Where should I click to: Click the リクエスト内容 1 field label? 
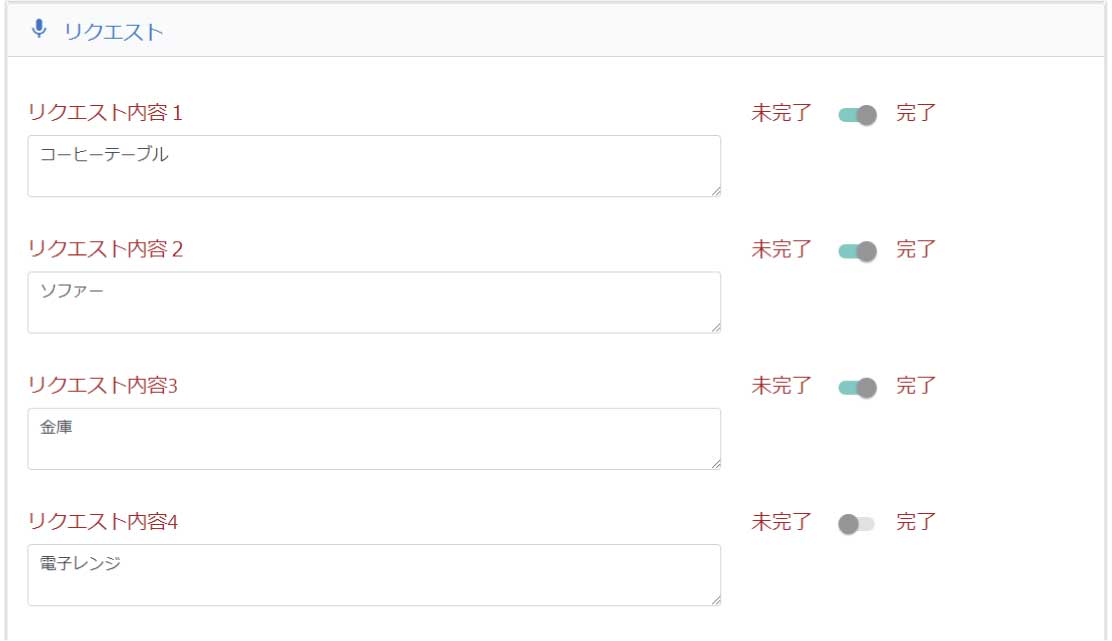pos(105,113)
